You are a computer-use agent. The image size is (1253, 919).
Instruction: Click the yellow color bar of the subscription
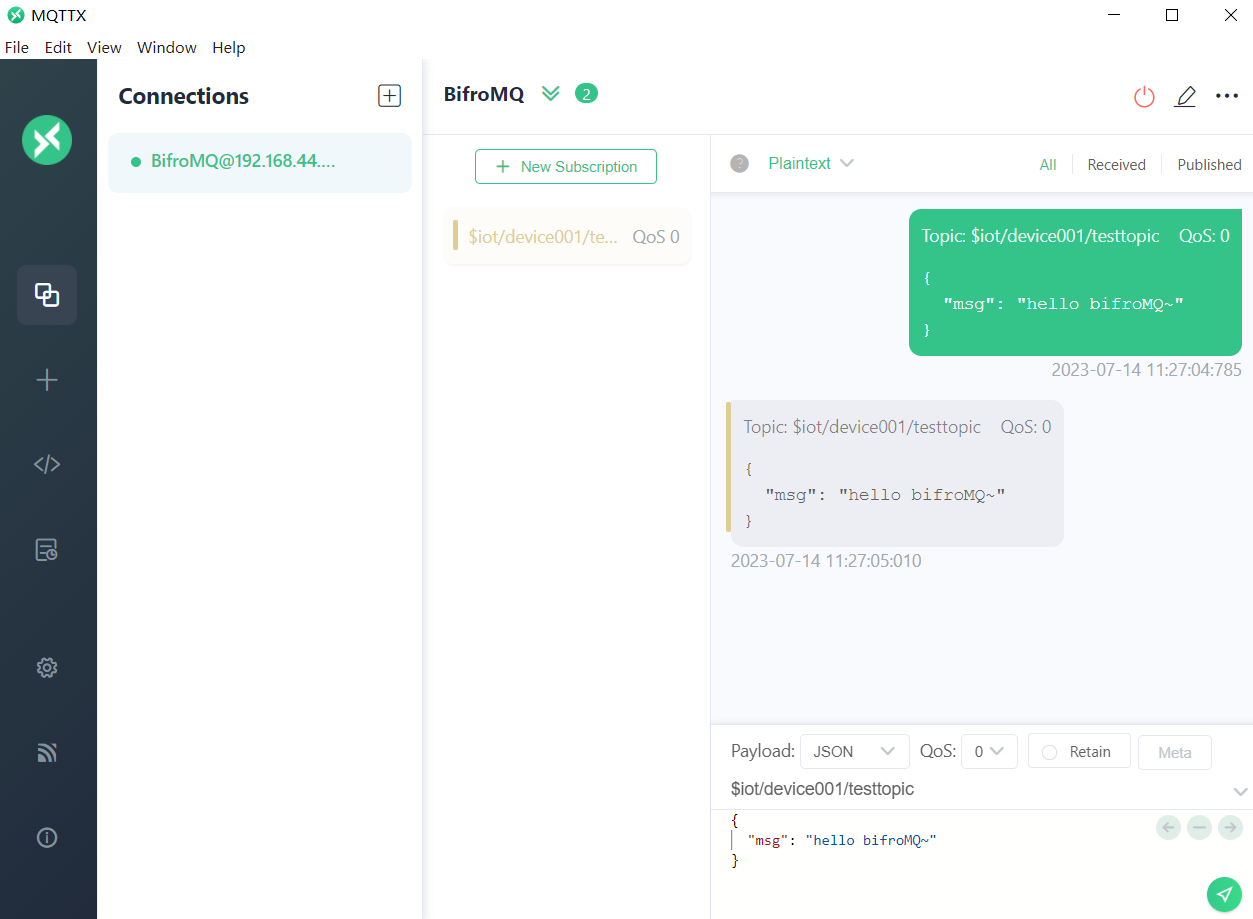coord(455,234)
